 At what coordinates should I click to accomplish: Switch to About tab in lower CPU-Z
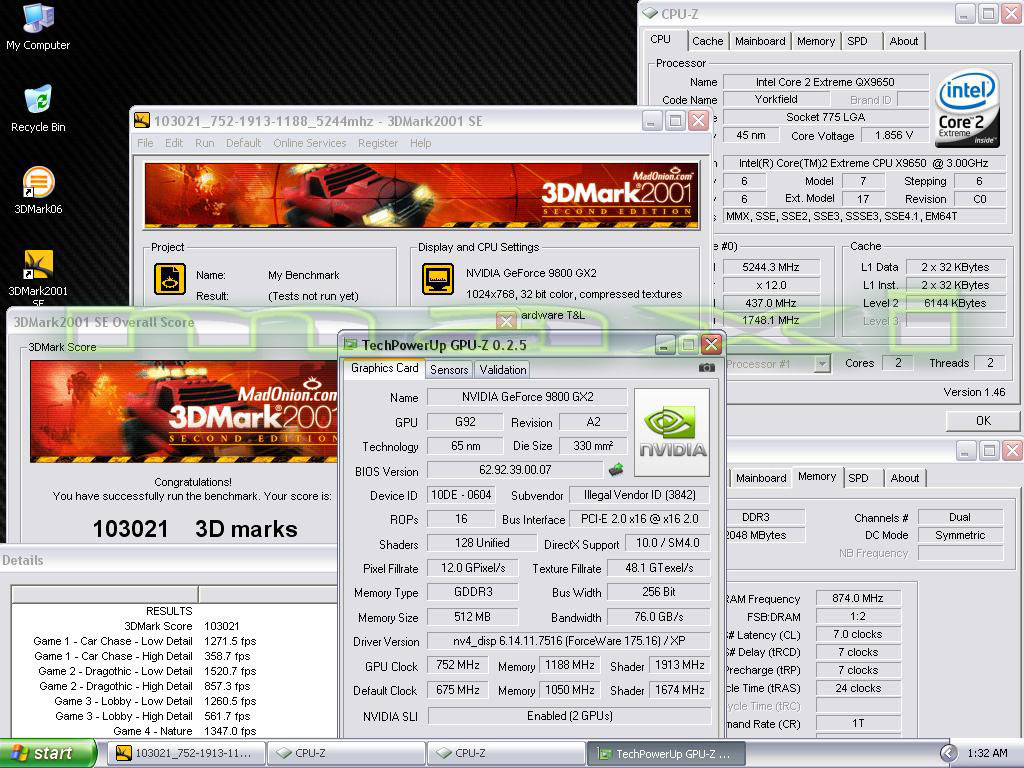pos(904,478)
